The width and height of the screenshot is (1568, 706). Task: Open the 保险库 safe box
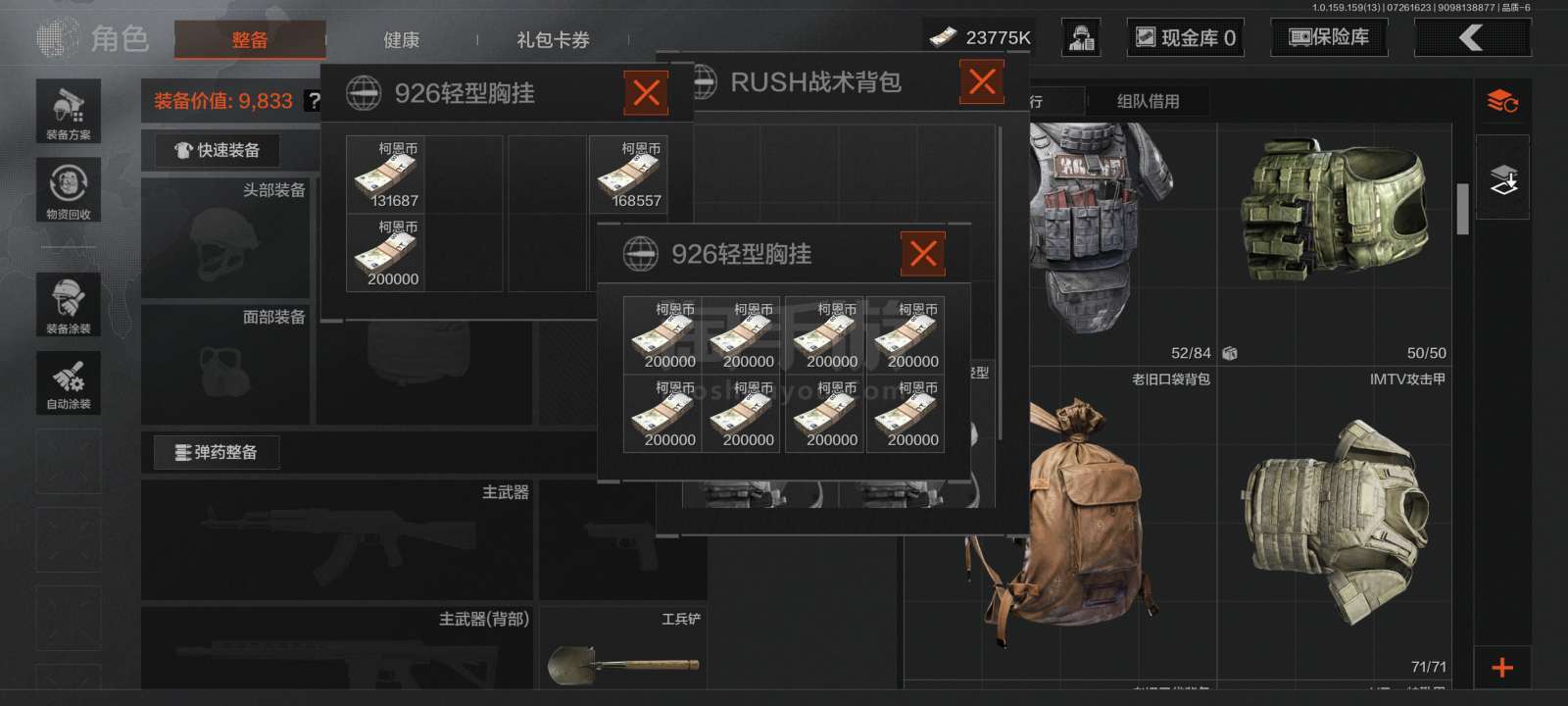pyautogui.click(x=1329, y=38)
